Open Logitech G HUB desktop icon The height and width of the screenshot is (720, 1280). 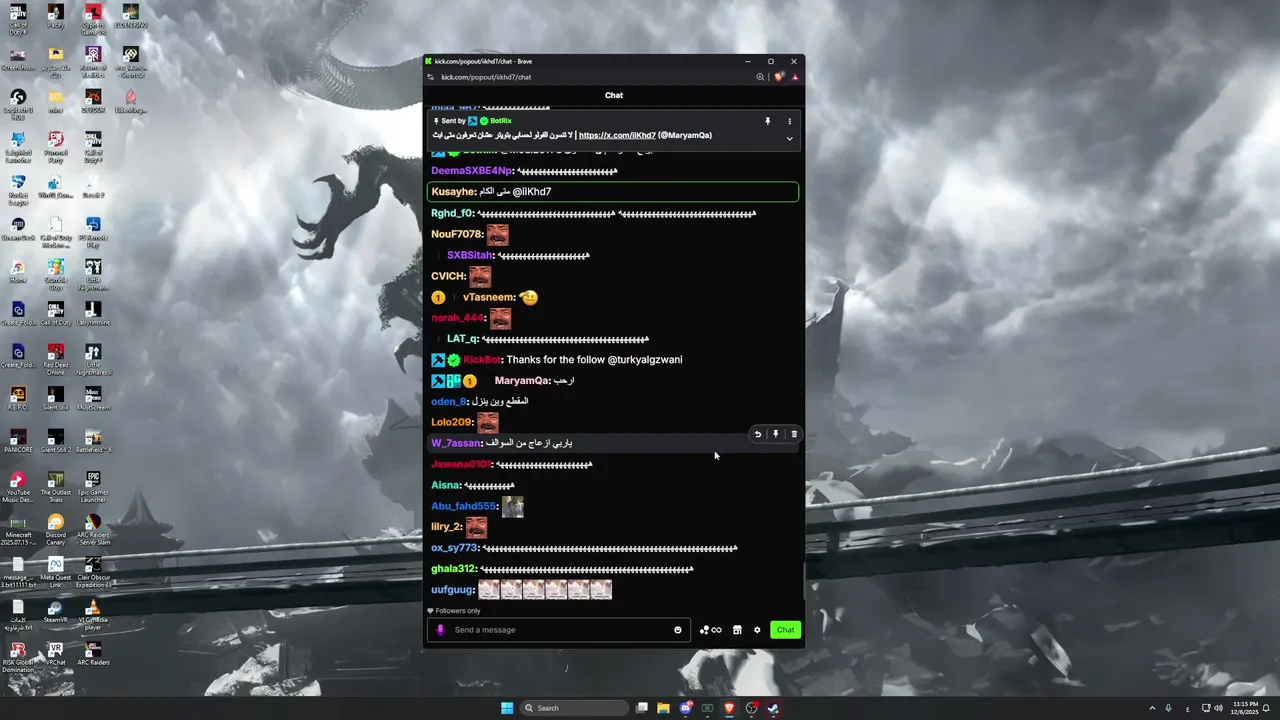click(18, 103)
